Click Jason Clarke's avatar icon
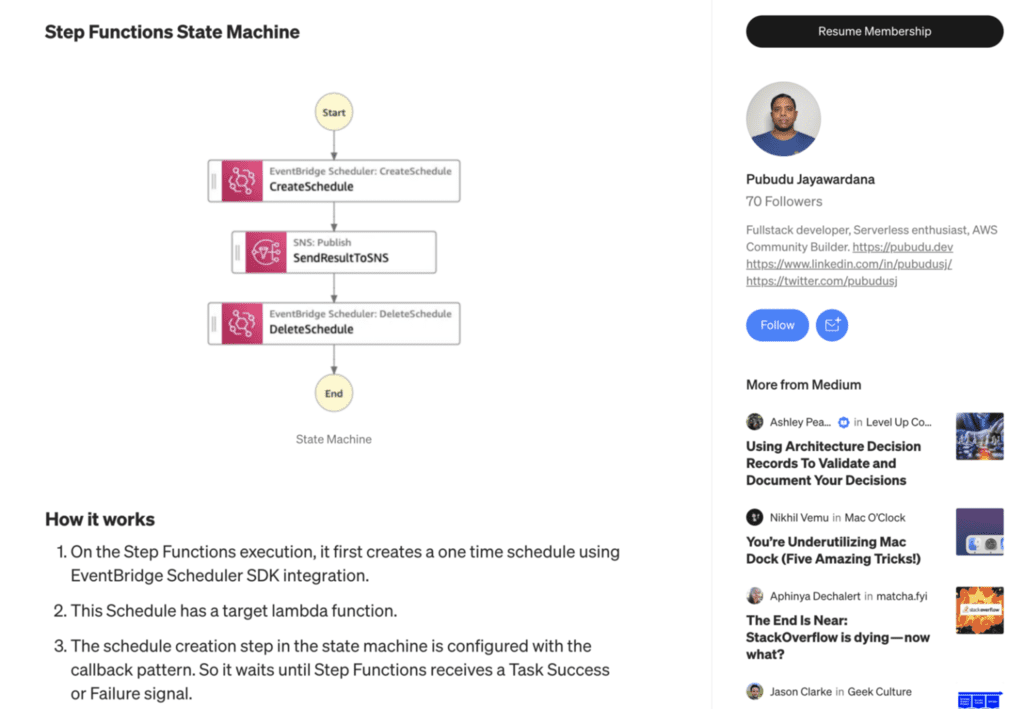 pos(754,691)
